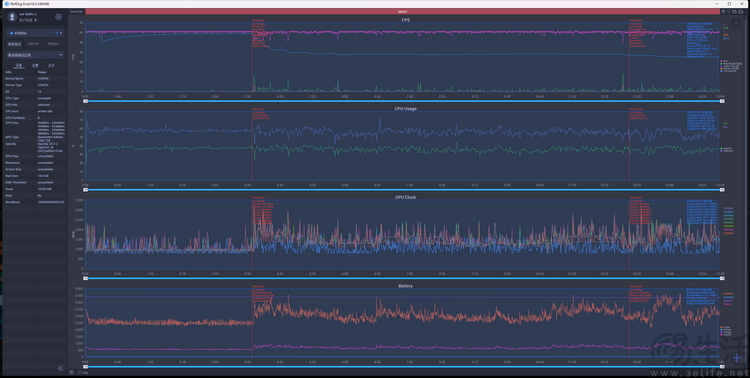Click the OpenGL row in info table
The height and width of the screenshot is (378, 750).
click(x=35, y=147)
